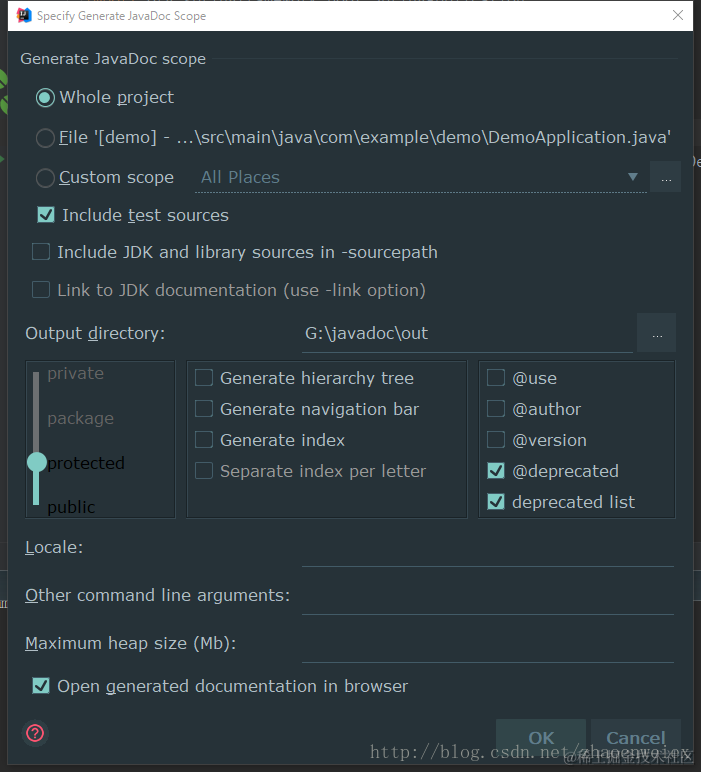701x772 pixels.
Task: Click the Maximum heap size field
Action: click(488, 646)
